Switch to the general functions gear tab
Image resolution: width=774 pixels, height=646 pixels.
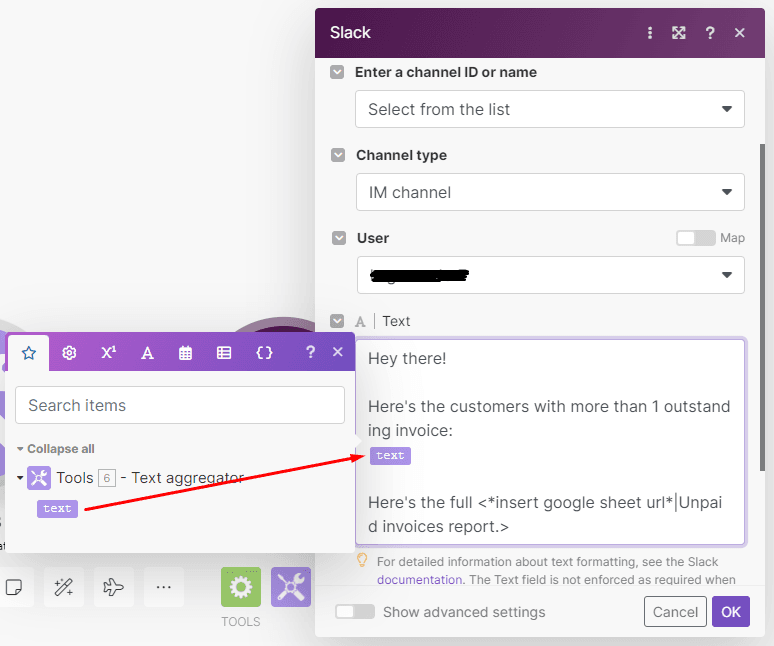pyautogui.click(x=69, y=352)
